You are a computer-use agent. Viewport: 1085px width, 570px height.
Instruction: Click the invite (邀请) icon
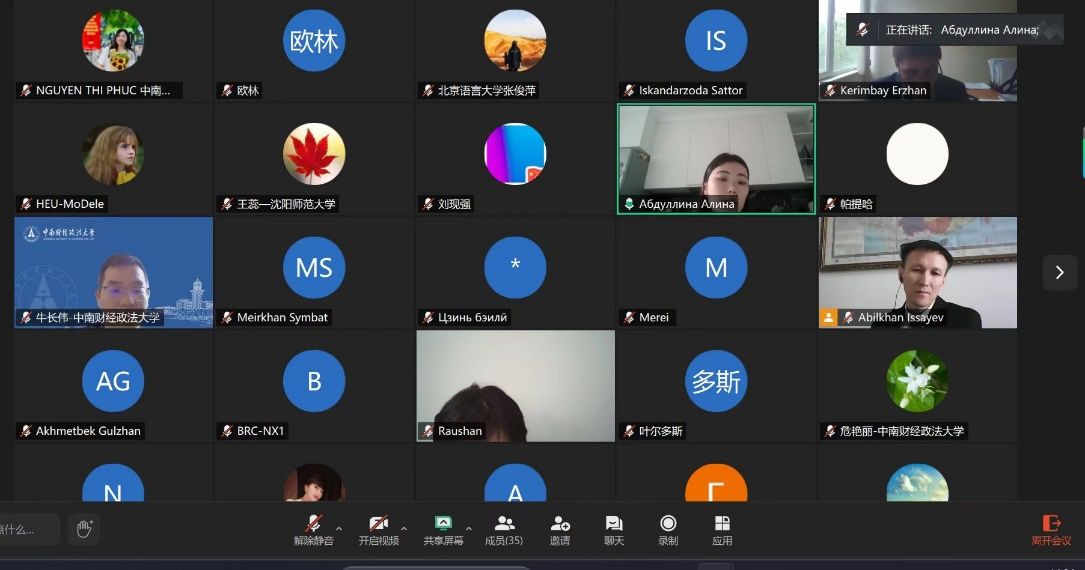[560, 528]
